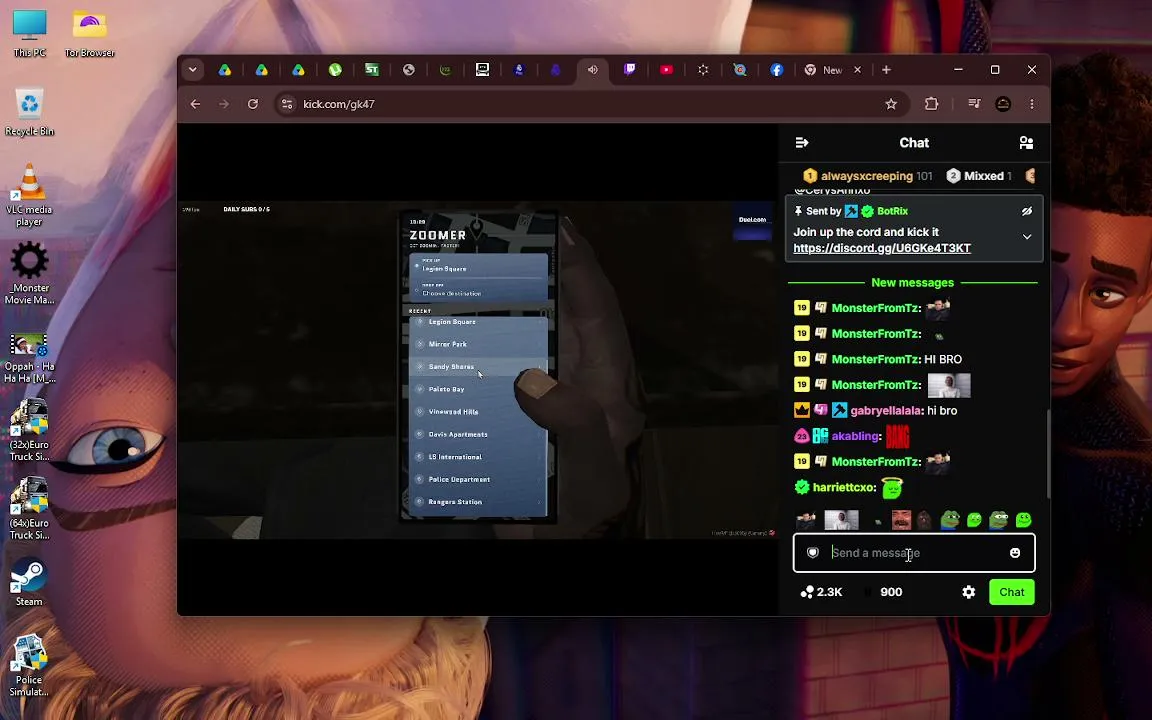Image resolution: width=1152 pixels, height=720 pixels.
Task: Open harriettcxo's username in chat
Action: click(844, 487)
